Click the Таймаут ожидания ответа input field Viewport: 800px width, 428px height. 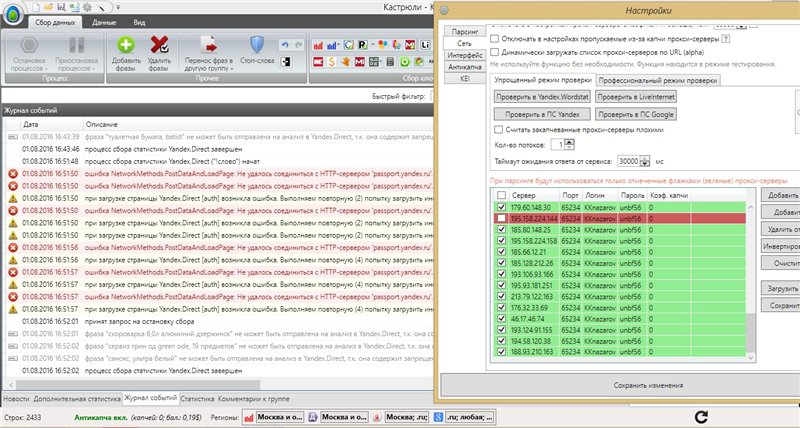(628, 160)
